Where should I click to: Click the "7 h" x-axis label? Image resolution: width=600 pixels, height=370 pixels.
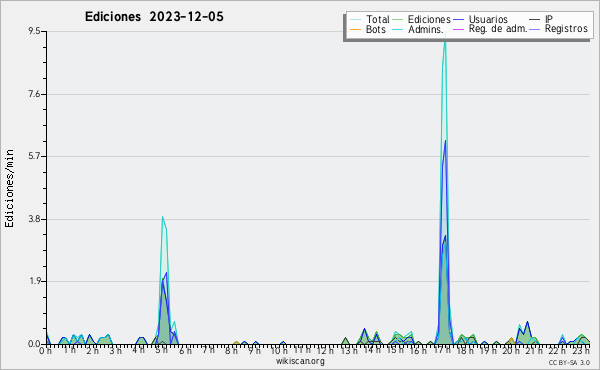tap(208, 350)
